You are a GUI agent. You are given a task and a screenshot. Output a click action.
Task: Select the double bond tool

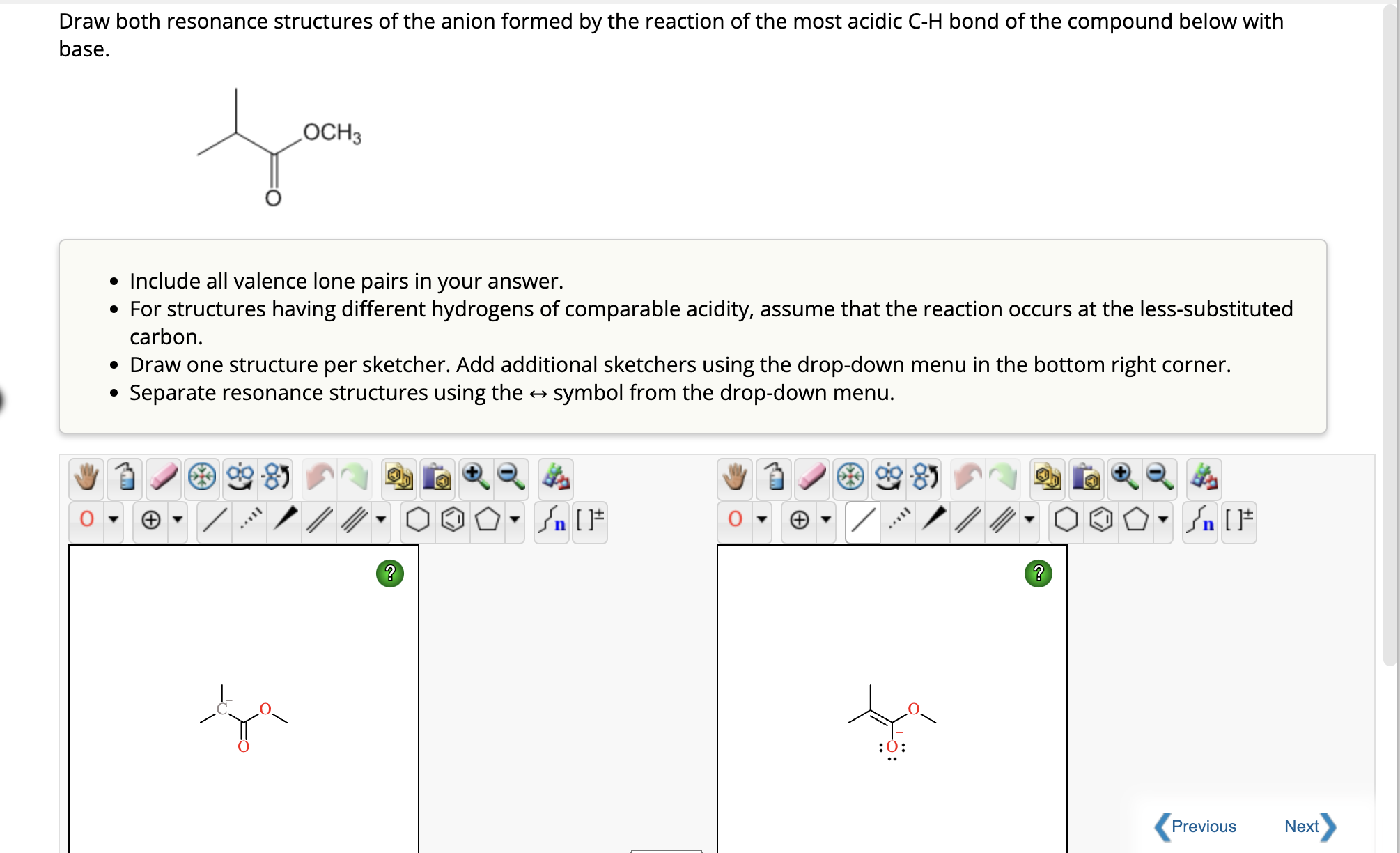(317, 521)
